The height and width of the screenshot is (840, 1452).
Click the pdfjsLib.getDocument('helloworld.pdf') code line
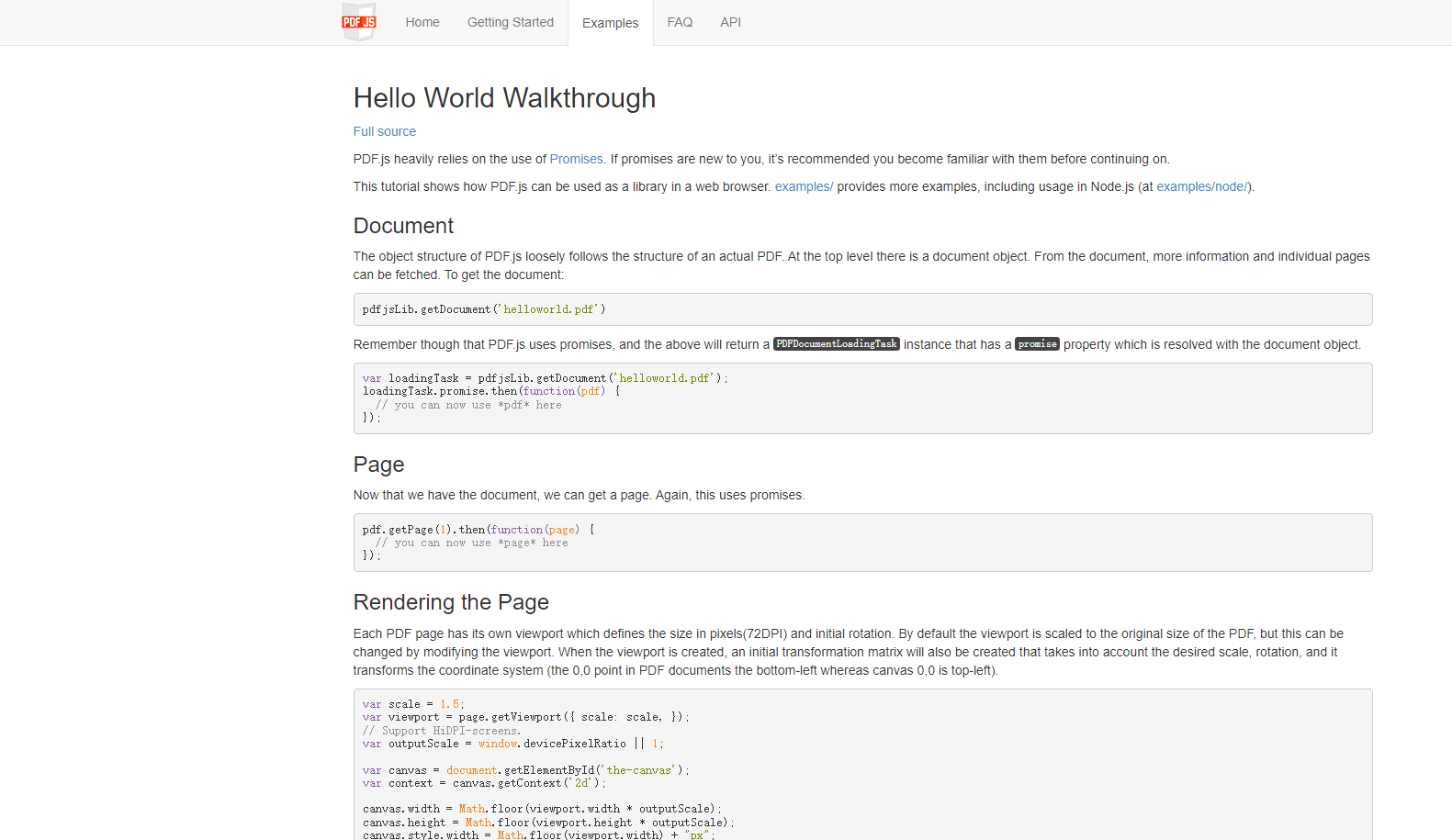tap(484, 309)
